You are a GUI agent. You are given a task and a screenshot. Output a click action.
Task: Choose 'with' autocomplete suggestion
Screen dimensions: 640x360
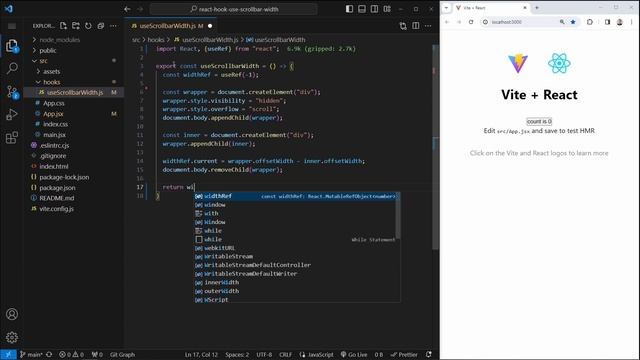pos(295,213)
